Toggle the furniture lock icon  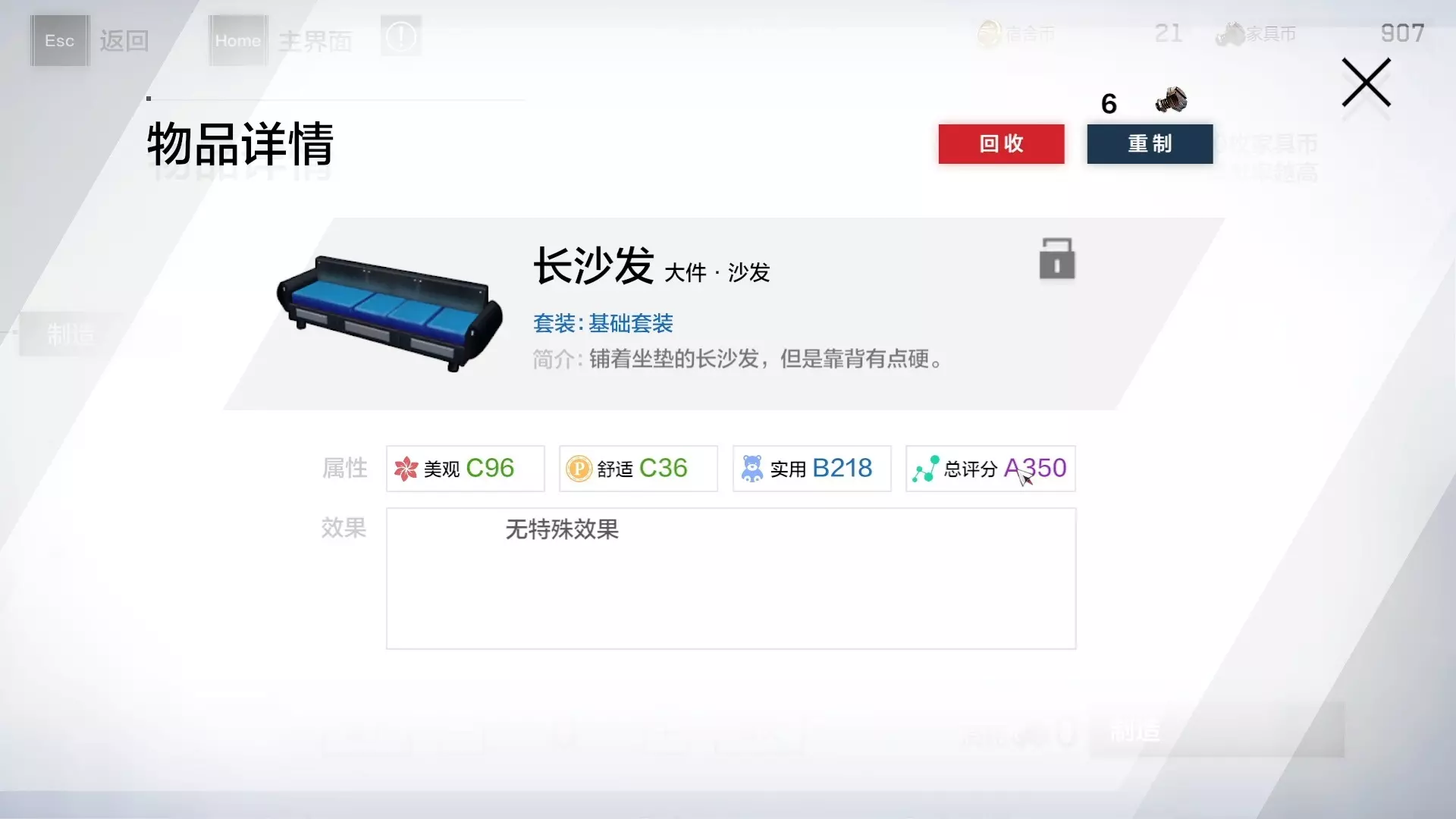tap(1057, 259)
